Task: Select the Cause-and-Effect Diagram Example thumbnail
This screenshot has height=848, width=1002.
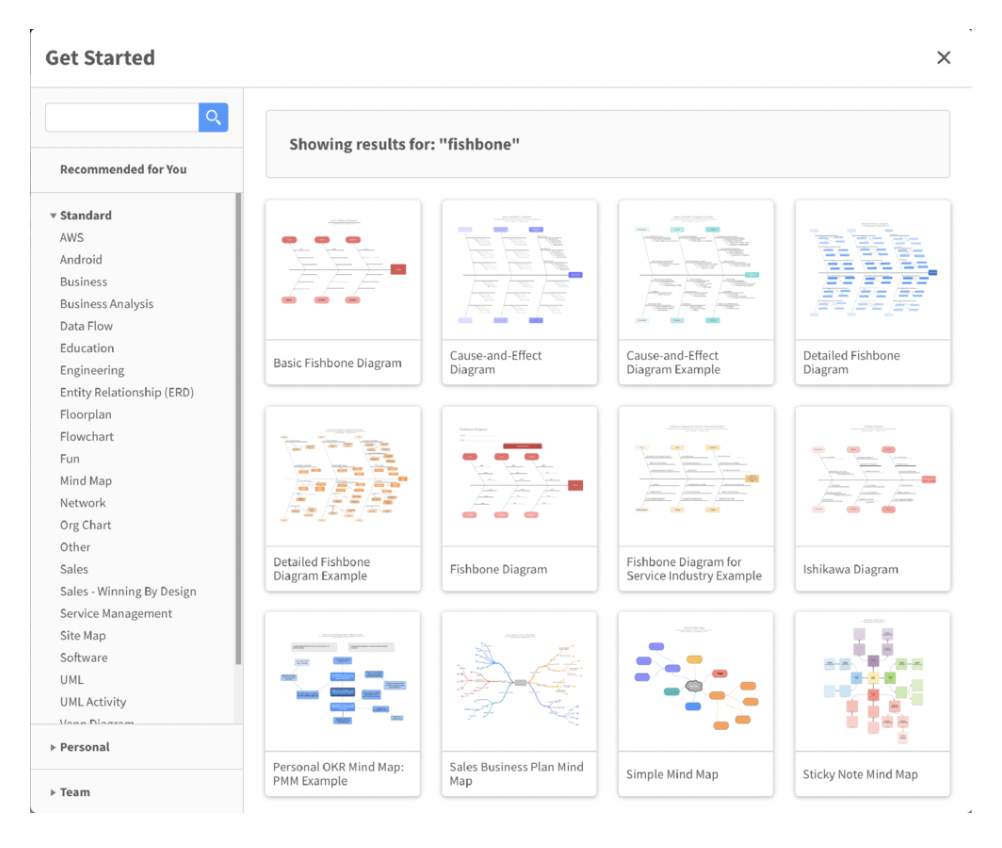Action: (x=696, y=271)
